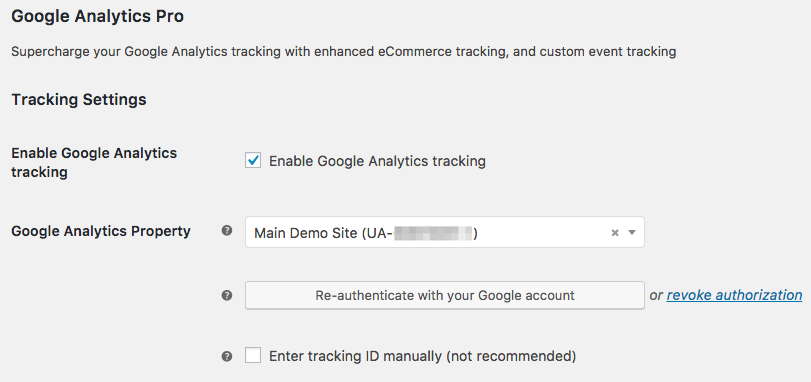Click the Tracking Settings section heading
Image resolution: width=811 pixels, height=382 pixels.
79,99
